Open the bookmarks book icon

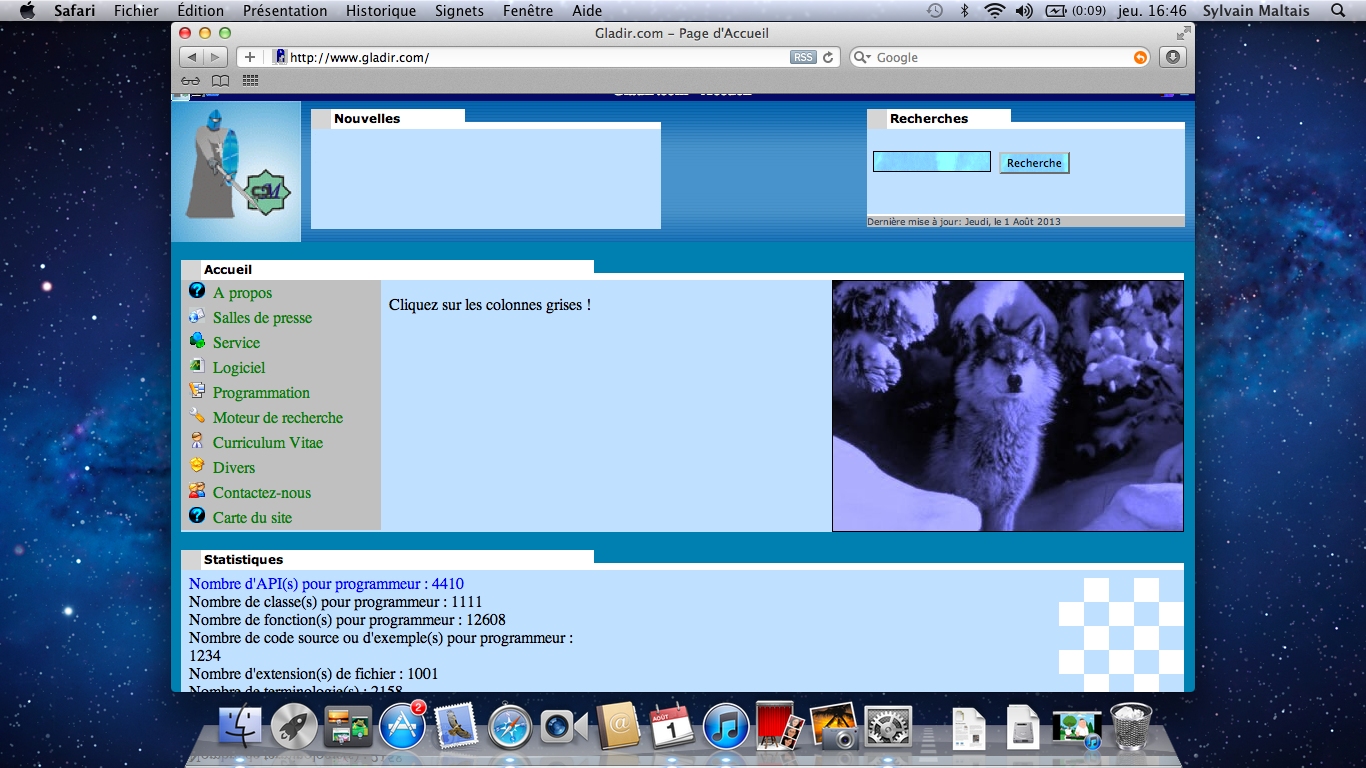pyautogui.click(x=220, y=81)
